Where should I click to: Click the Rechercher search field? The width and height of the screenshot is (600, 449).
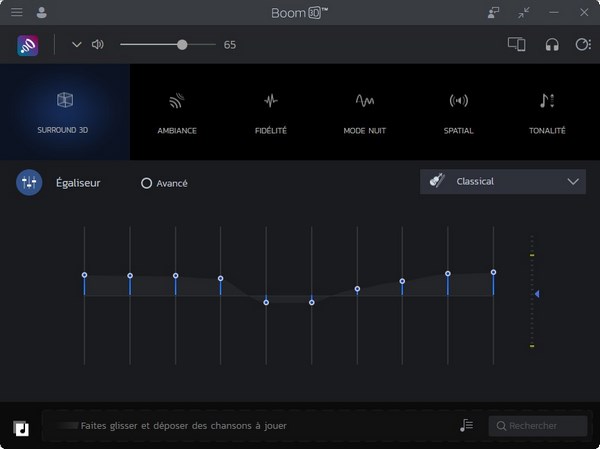point(538,426)
